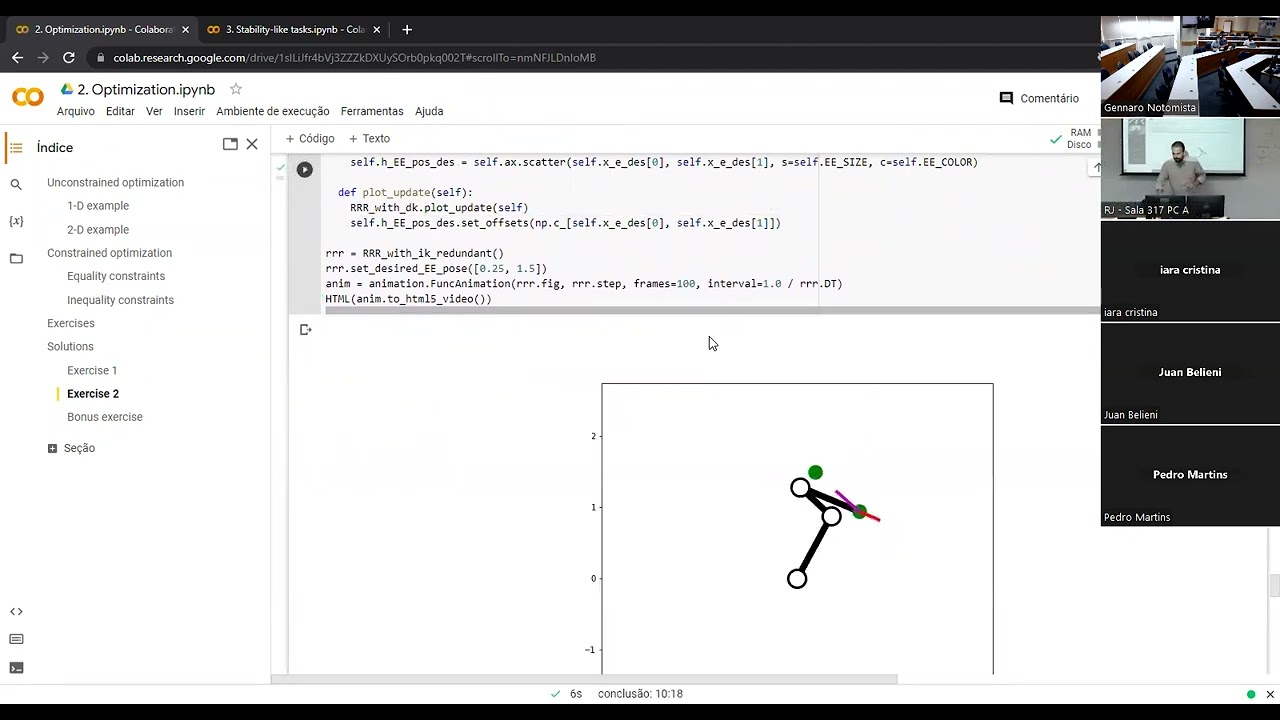Click the vertical scrollbar on right edge
Screen dimensions: 1280x720
[1274, 586]
